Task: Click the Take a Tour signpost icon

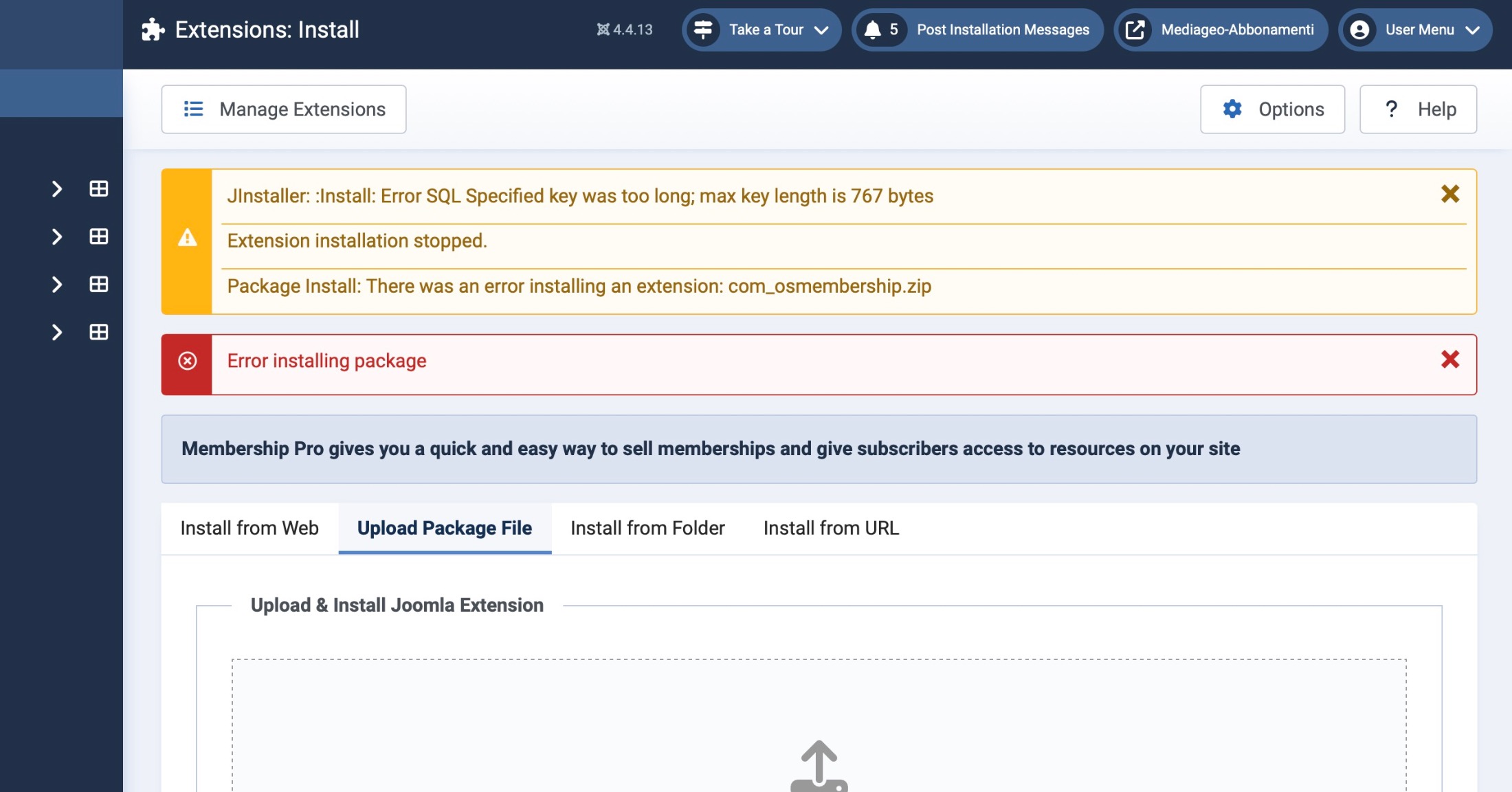Action: (703, 30)
